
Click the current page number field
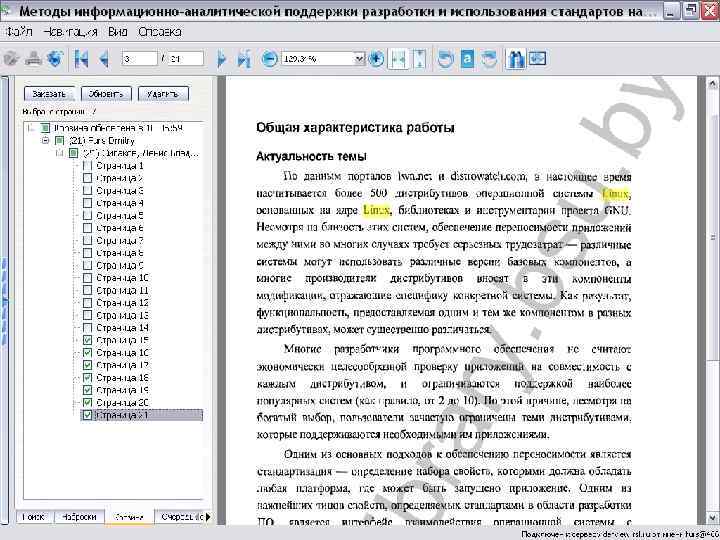click(x=140, y=59)
